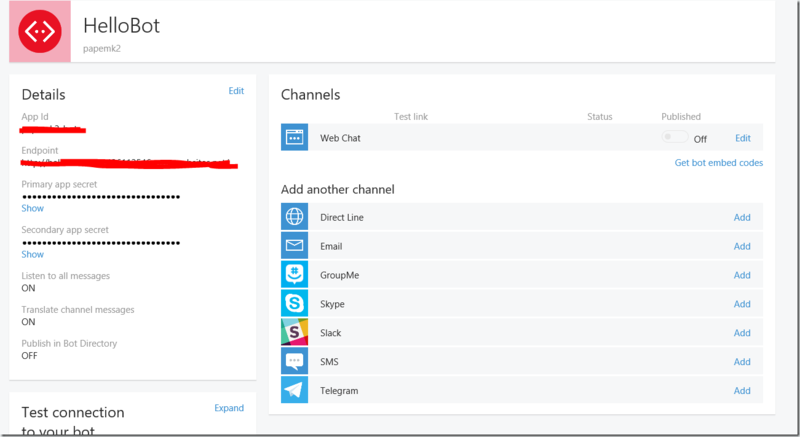Edit the Web Chat channel
The image size is (800, 437).
click(x=743, y=138)
